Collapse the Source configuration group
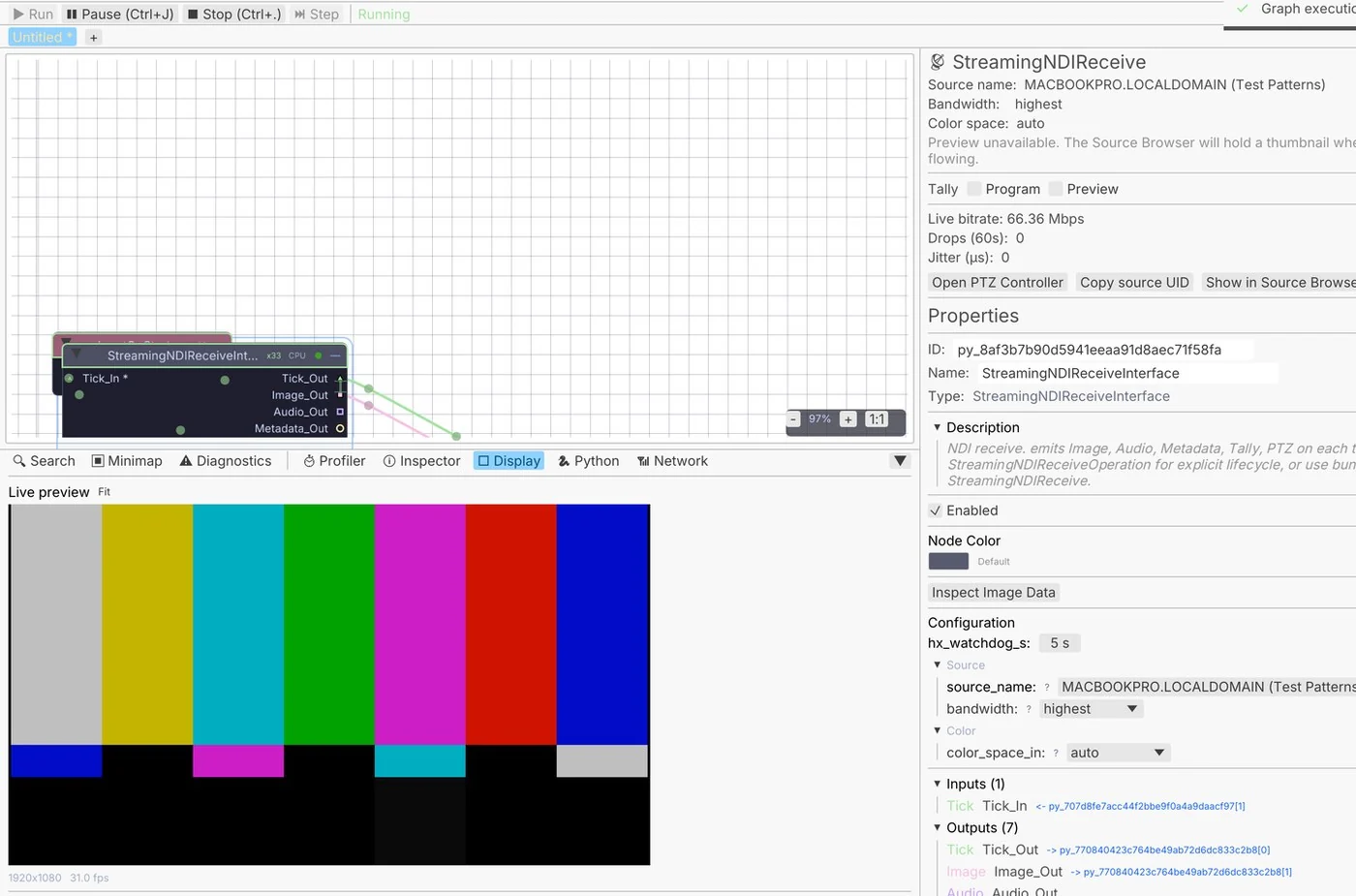The width and height of the screenshot is (1356, 896). [x=937, y=664]
